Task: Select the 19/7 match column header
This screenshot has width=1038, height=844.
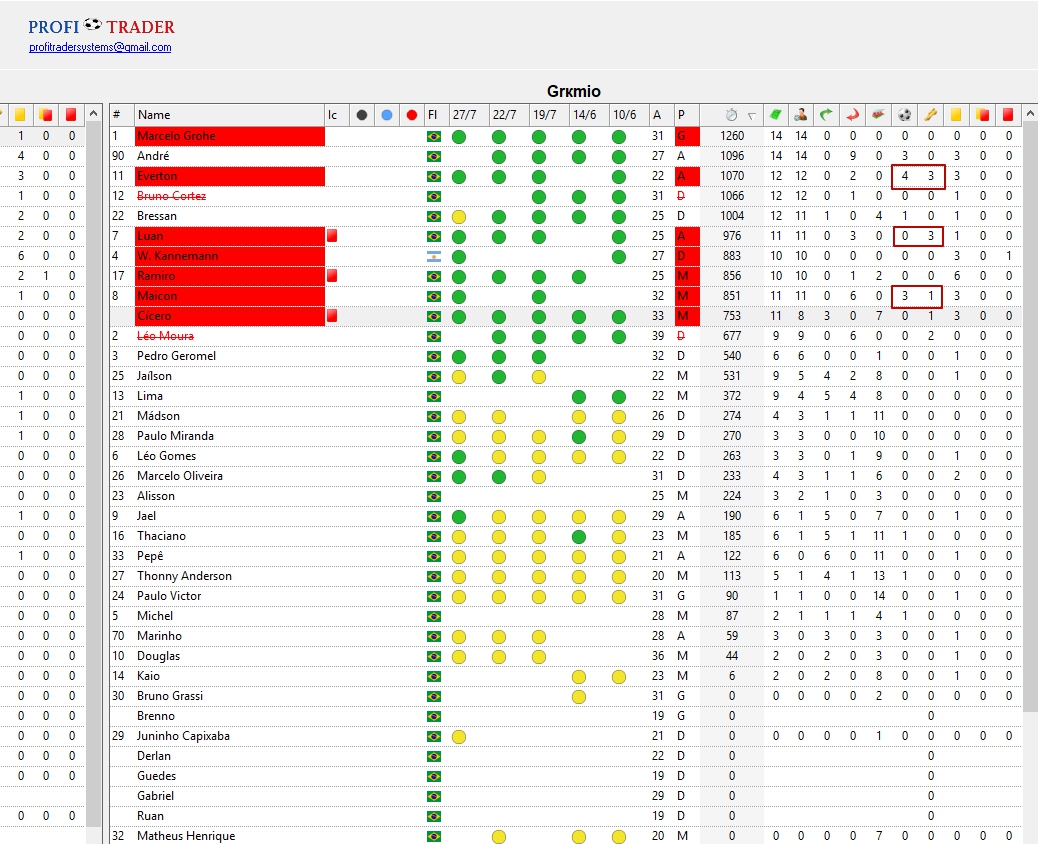Action: point(549,115)
